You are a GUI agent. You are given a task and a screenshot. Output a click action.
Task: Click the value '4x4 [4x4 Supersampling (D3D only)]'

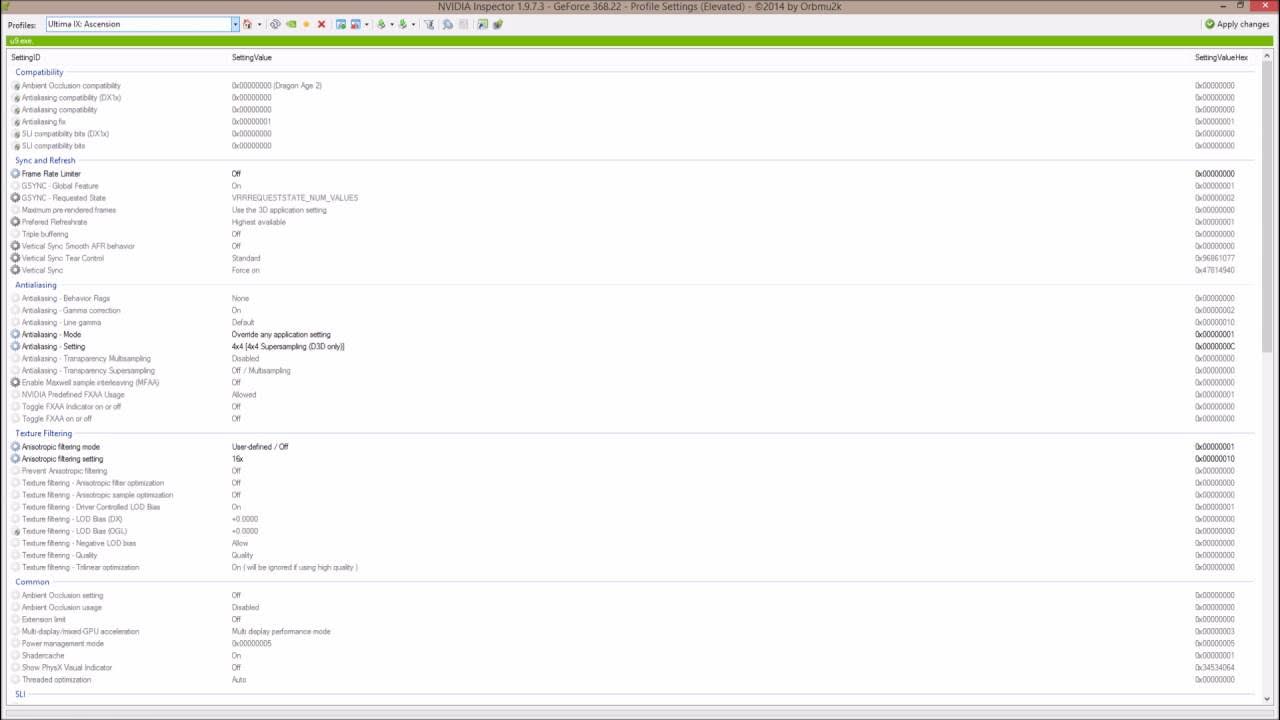[288, 346]
